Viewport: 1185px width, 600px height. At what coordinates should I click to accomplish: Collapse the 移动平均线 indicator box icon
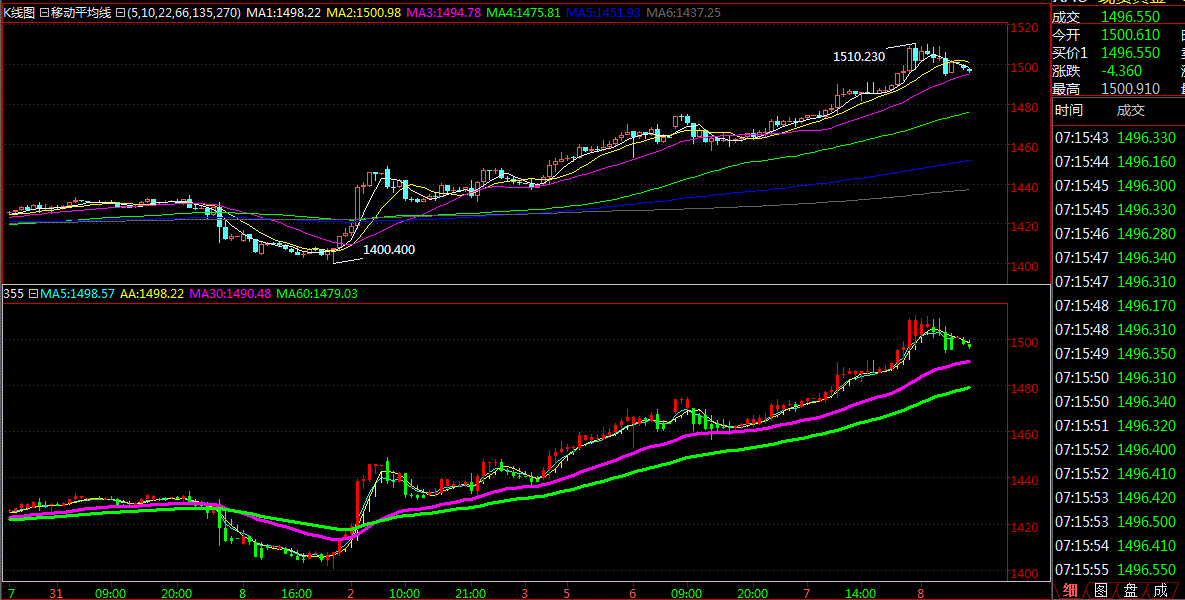[44, 13]
